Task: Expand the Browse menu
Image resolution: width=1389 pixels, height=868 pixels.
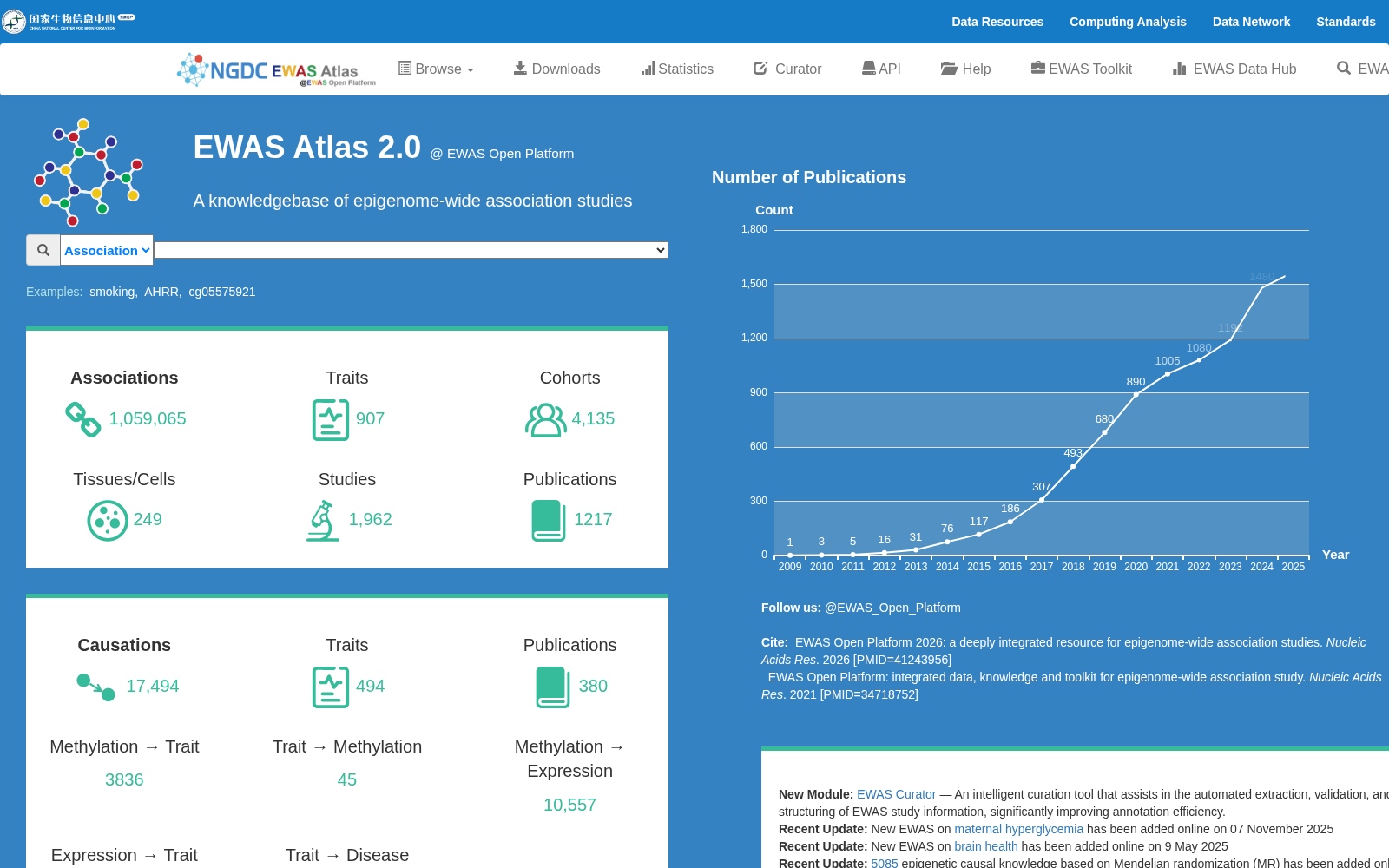Action: tap(436, 69)
